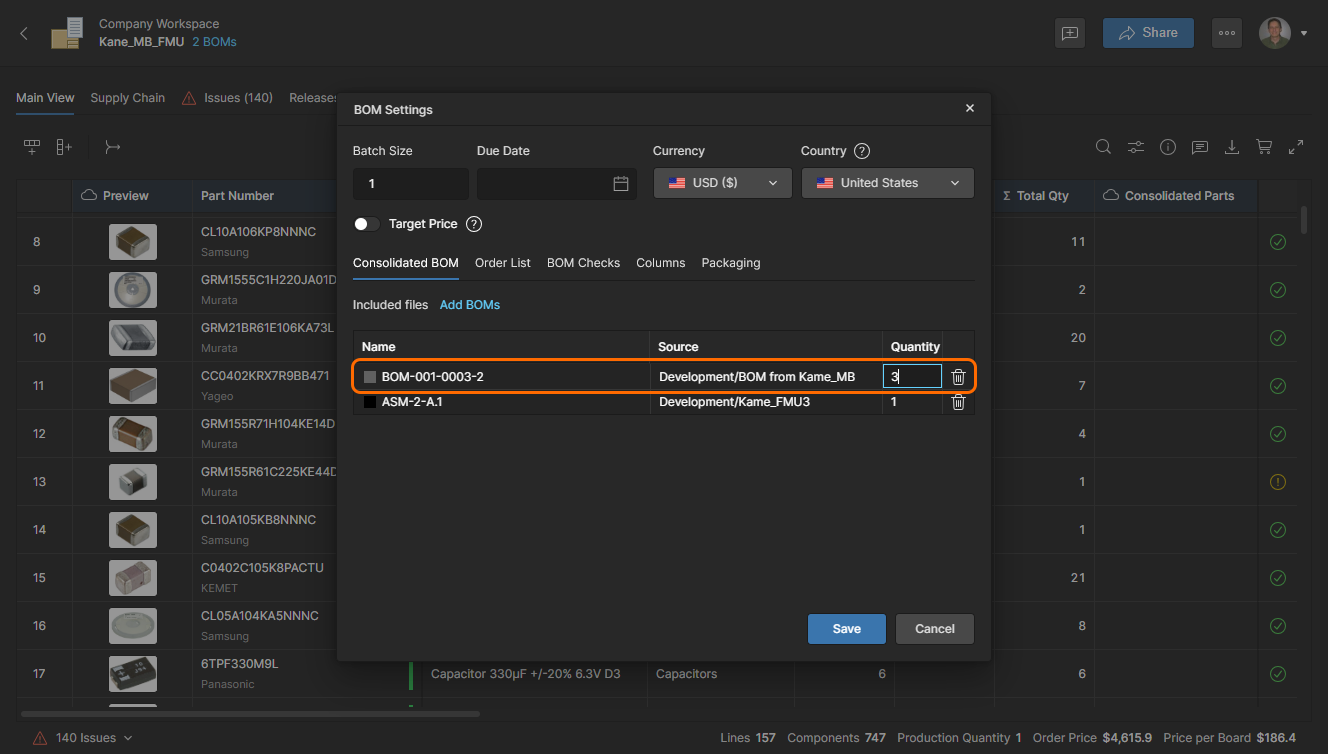Toggle the Target Price switch
This screenshot has height=754, width=1328.
point(367,224)
